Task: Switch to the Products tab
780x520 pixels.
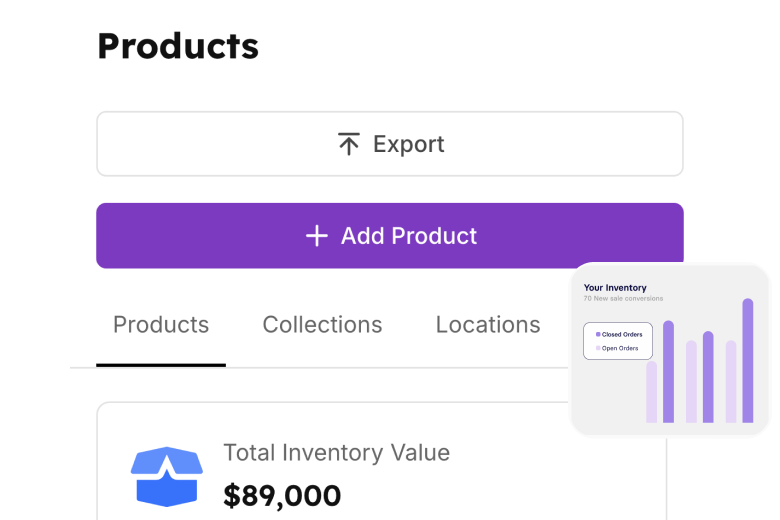Action: [161, 325]
